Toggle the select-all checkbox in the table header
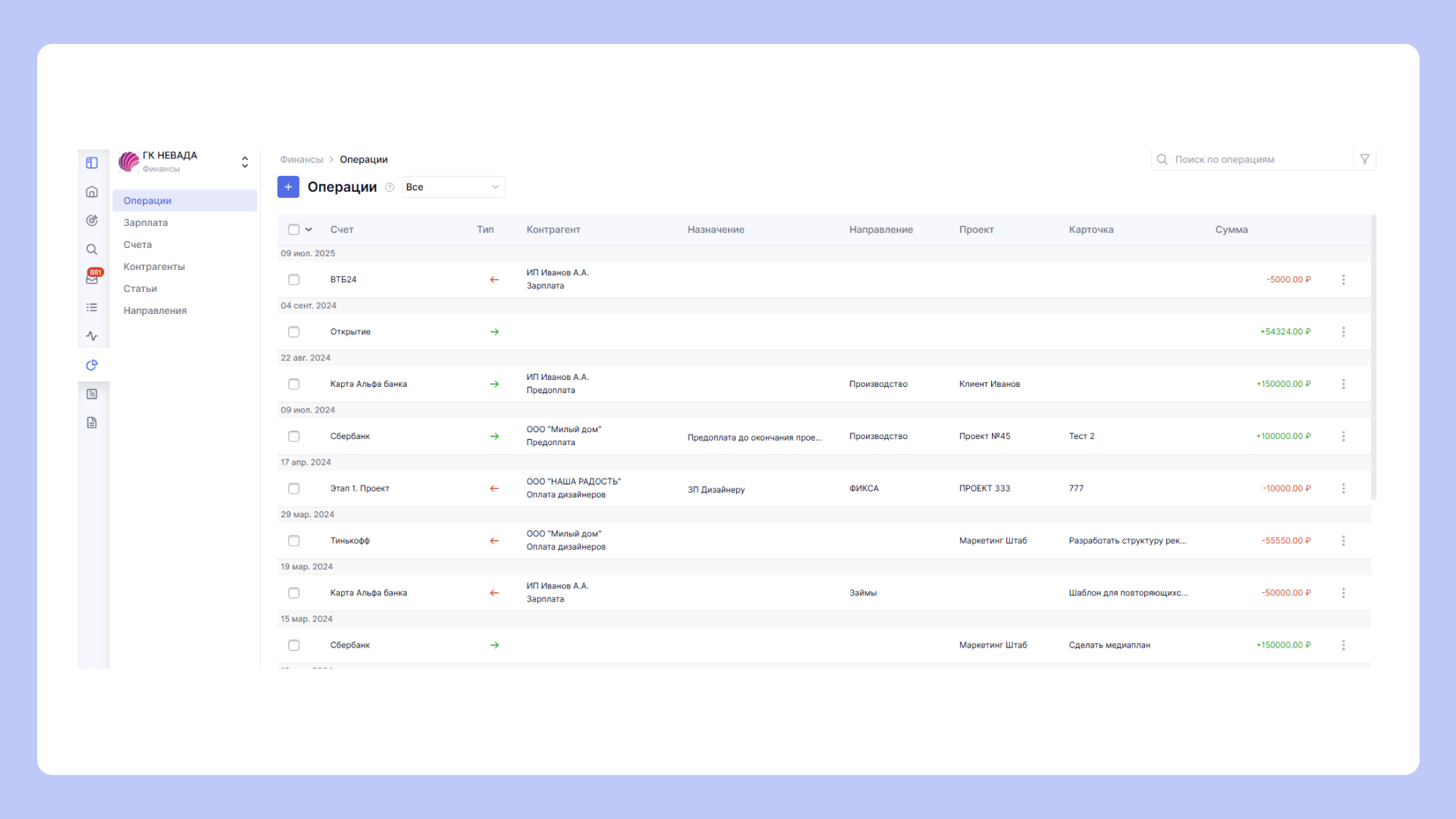This screenshot has width=1456, height=819. coord(293,230)
